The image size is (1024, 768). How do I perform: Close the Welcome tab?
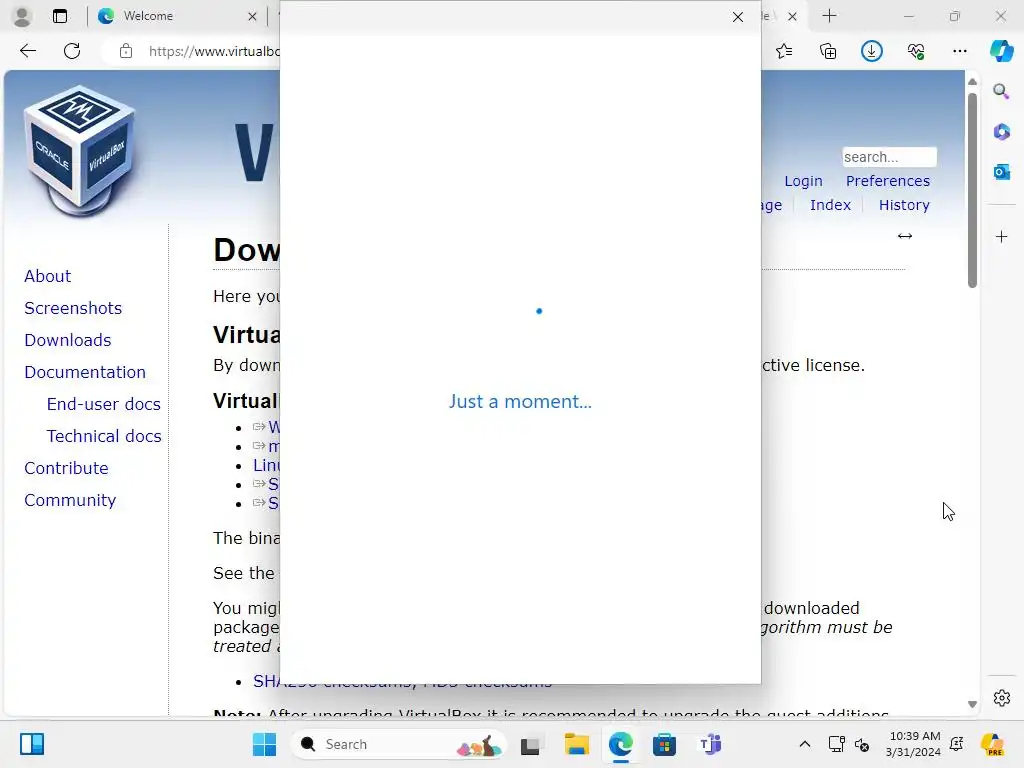(x=252, y=16)
